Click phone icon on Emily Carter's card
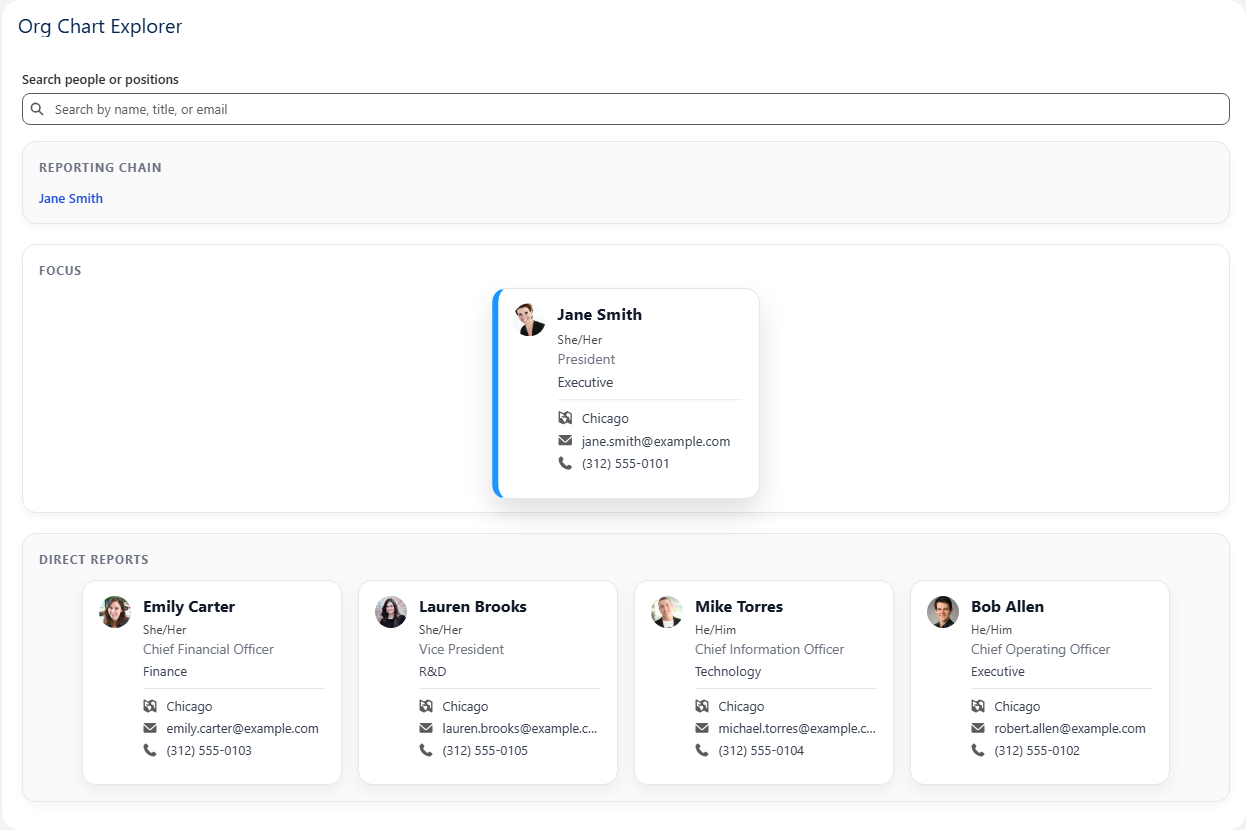This screenshot has height=830, width=1246. 150,750
